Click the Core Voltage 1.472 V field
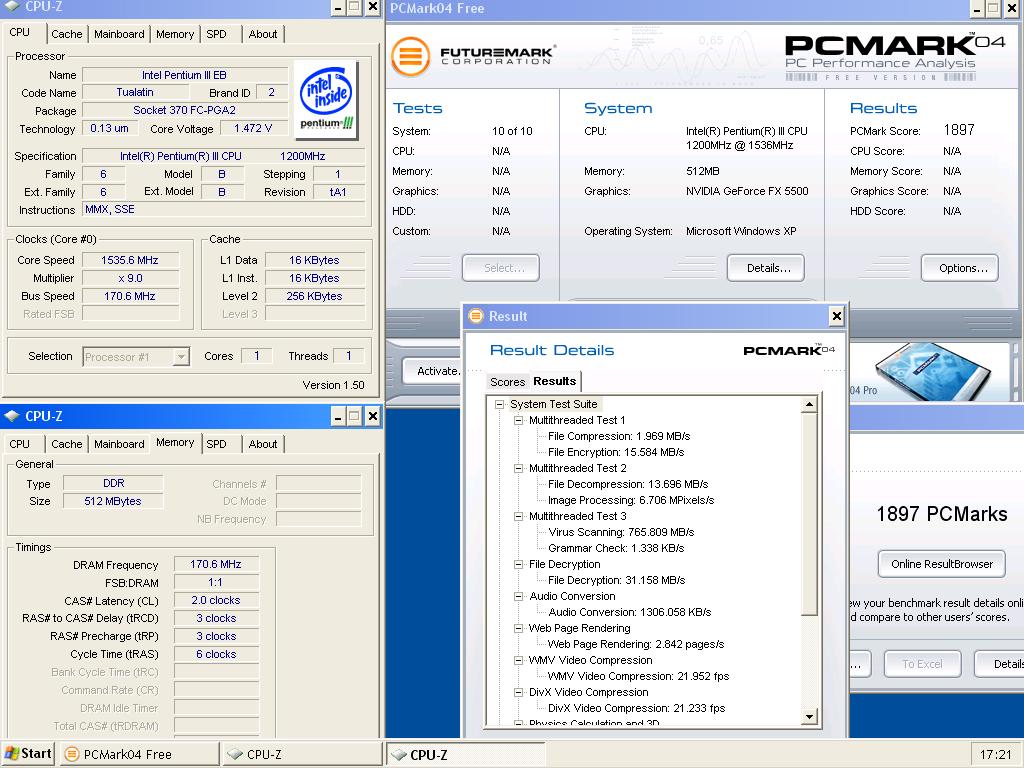 (253, 129)
